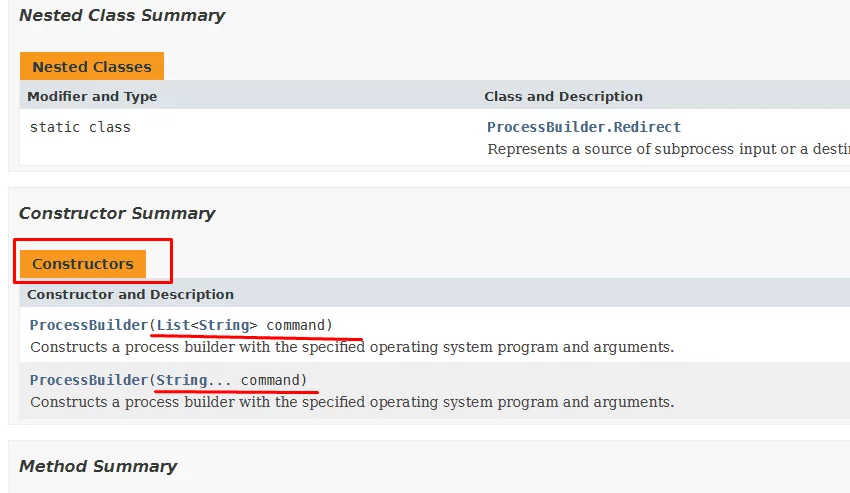Click the Modifier and Type column header
This screenshot has height=493, width=850.
(92, 97)
